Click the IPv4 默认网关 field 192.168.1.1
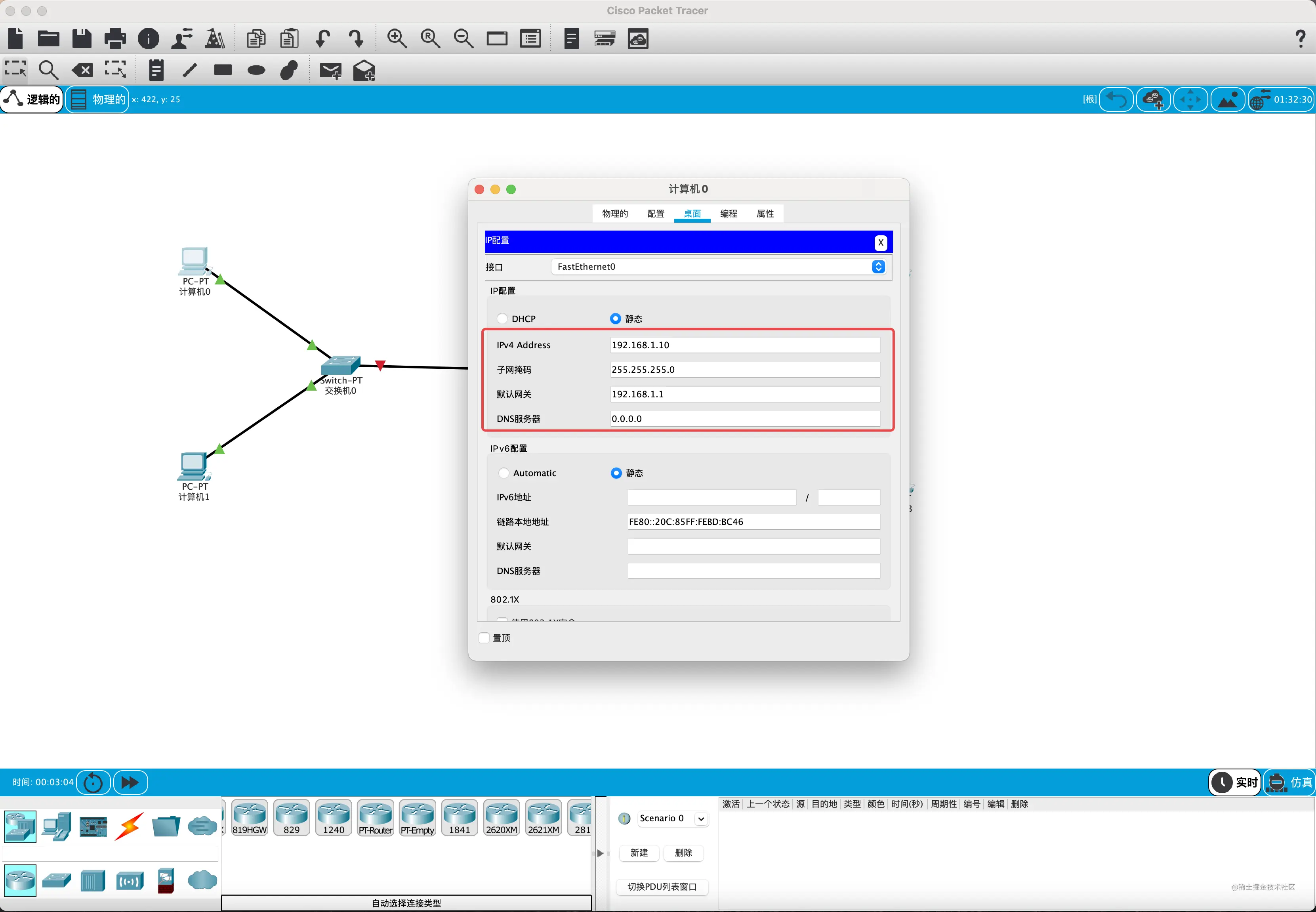Viewport: 1316px width, 912px height. tap(745, 394)
